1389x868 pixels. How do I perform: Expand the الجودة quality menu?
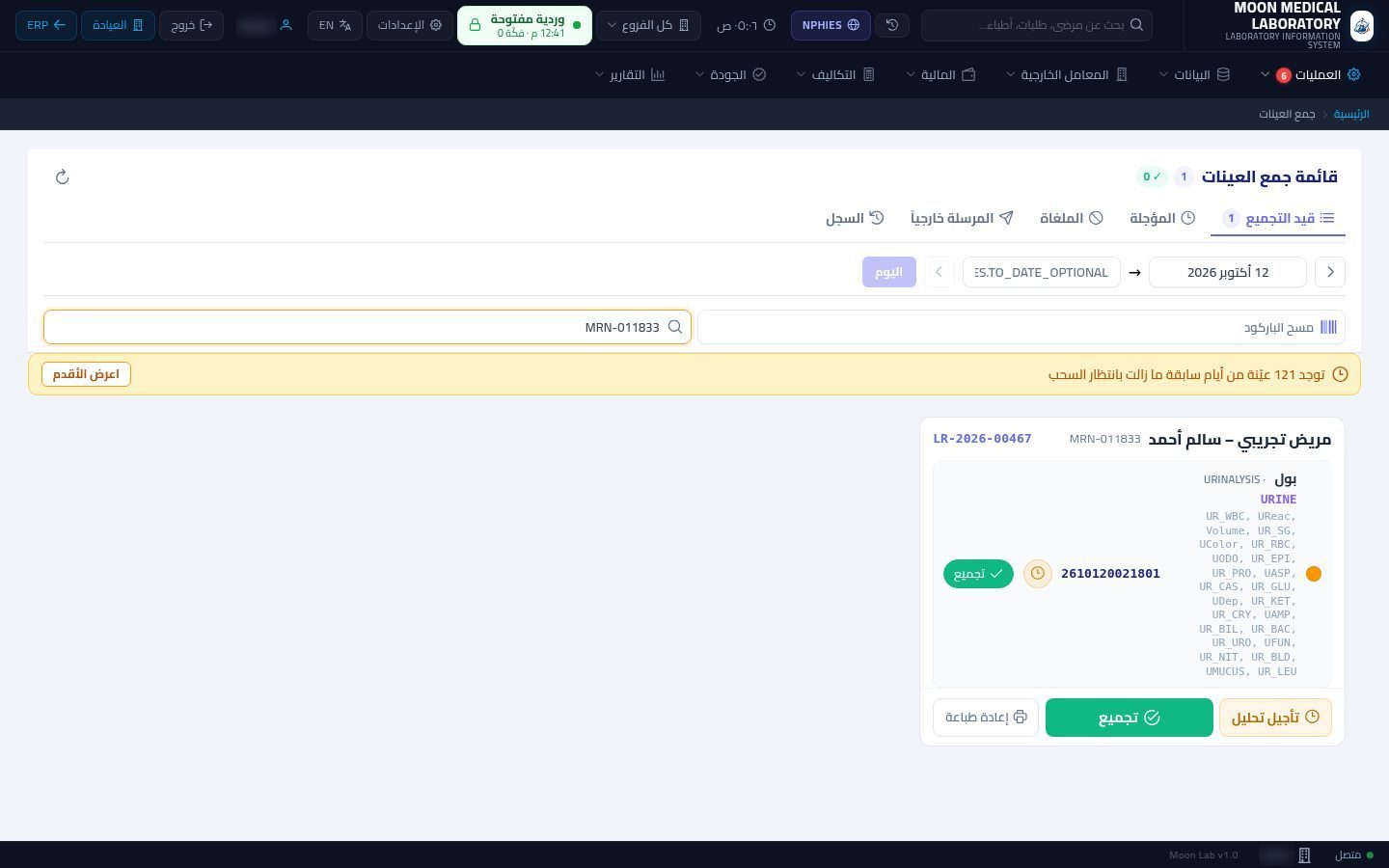pyautogui.click(x=730, y=74)
